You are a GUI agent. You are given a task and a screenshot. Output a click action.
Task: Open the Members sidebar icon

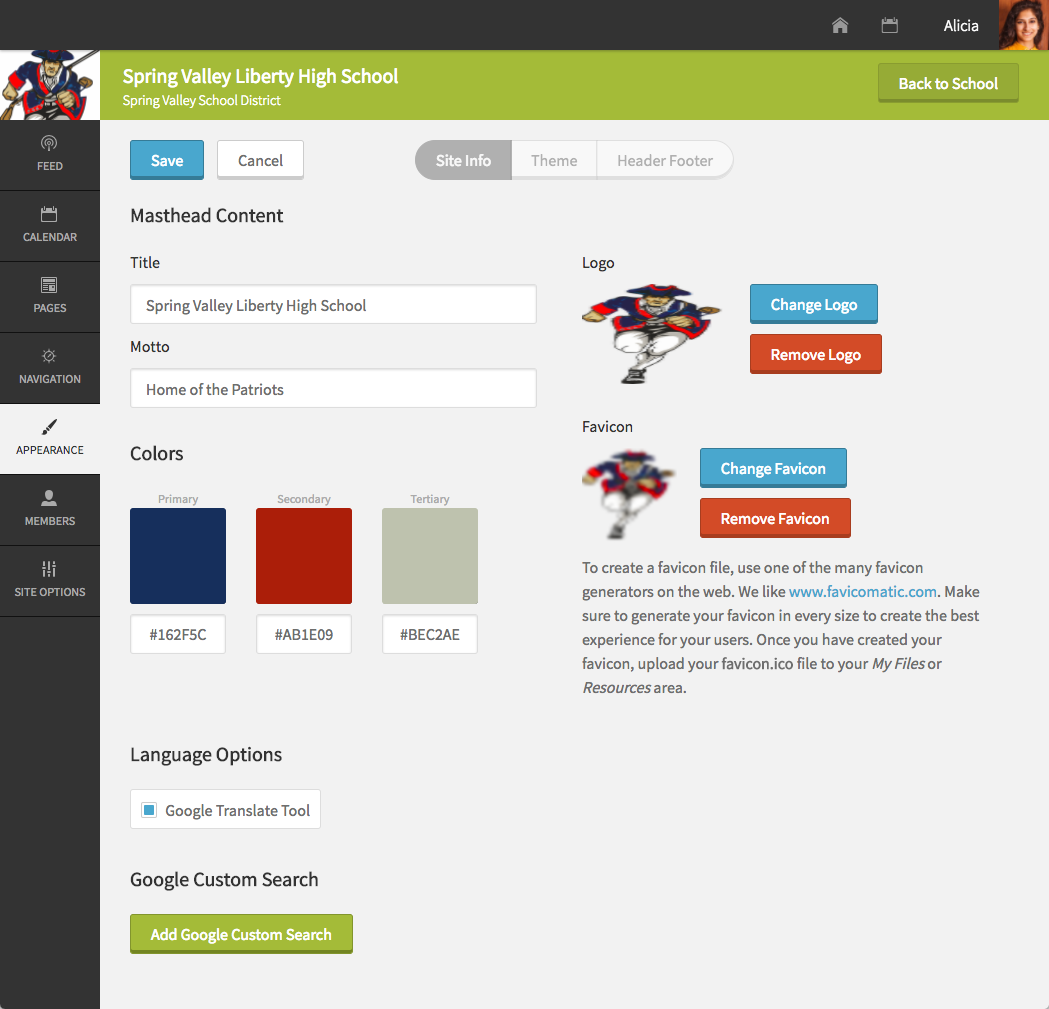50,498
